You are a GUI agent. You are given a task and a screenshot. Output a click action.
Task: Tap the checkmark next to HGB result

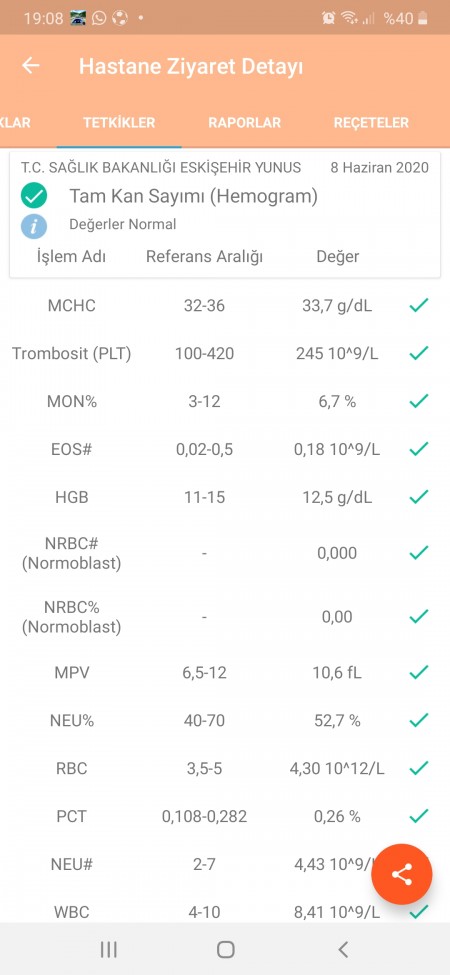click(419, 497)
